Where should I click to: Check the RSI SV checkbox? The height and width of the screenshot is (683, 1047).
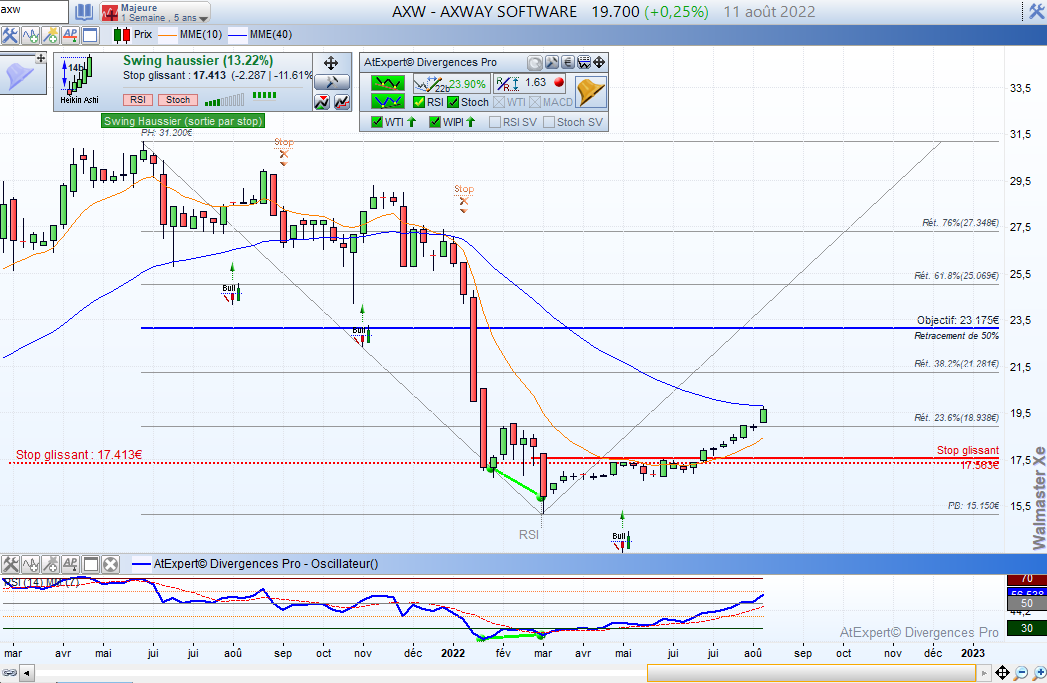(495, 122)
